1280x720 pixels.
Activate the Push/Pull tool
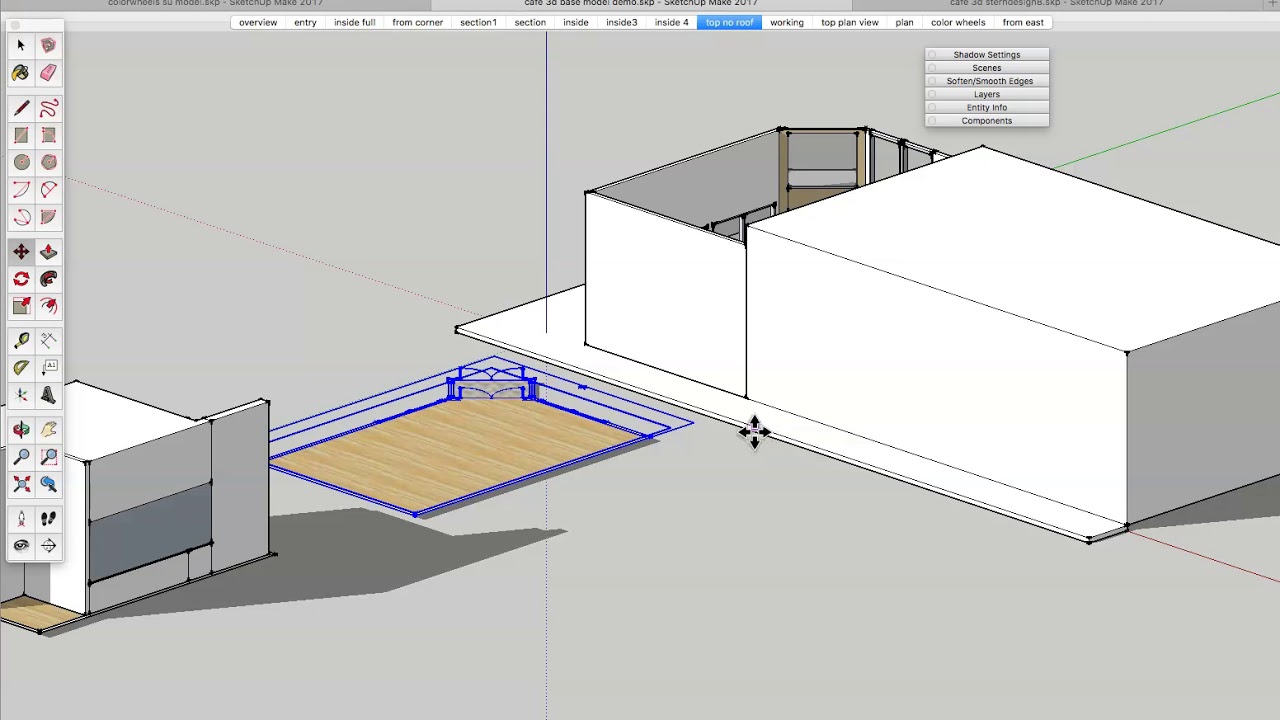point(48,252)
